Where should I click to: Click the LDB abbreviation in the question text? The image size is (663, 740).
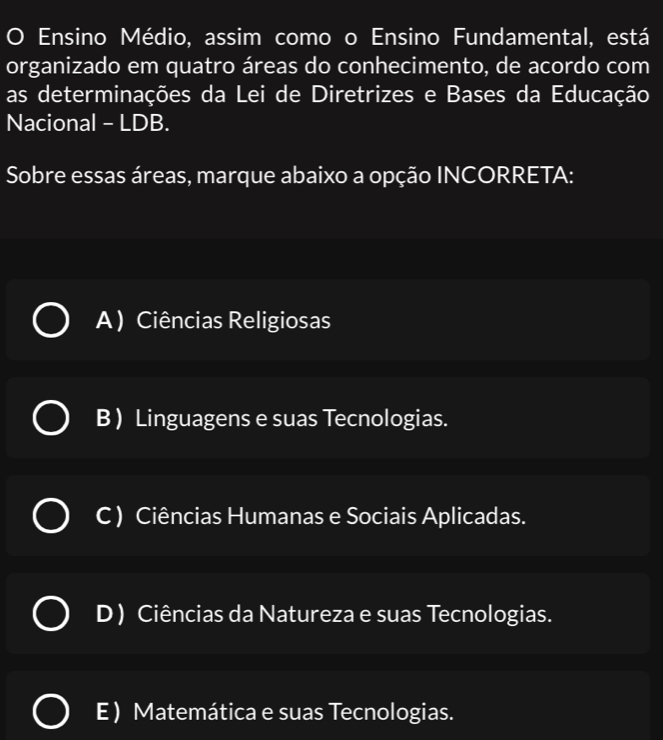[144, 123]
